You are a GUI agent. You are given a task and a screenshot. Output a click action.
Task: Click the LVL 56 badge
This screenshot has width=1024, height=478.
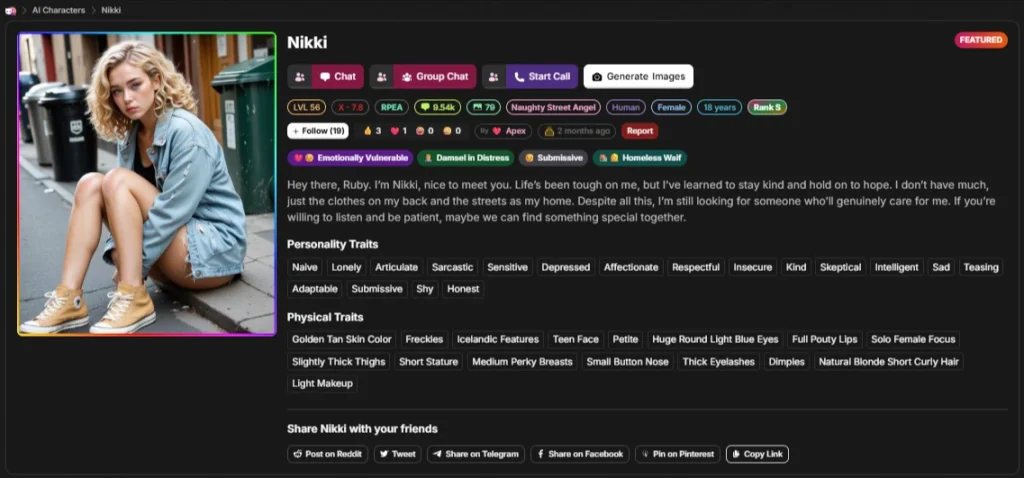pos(306,107)
